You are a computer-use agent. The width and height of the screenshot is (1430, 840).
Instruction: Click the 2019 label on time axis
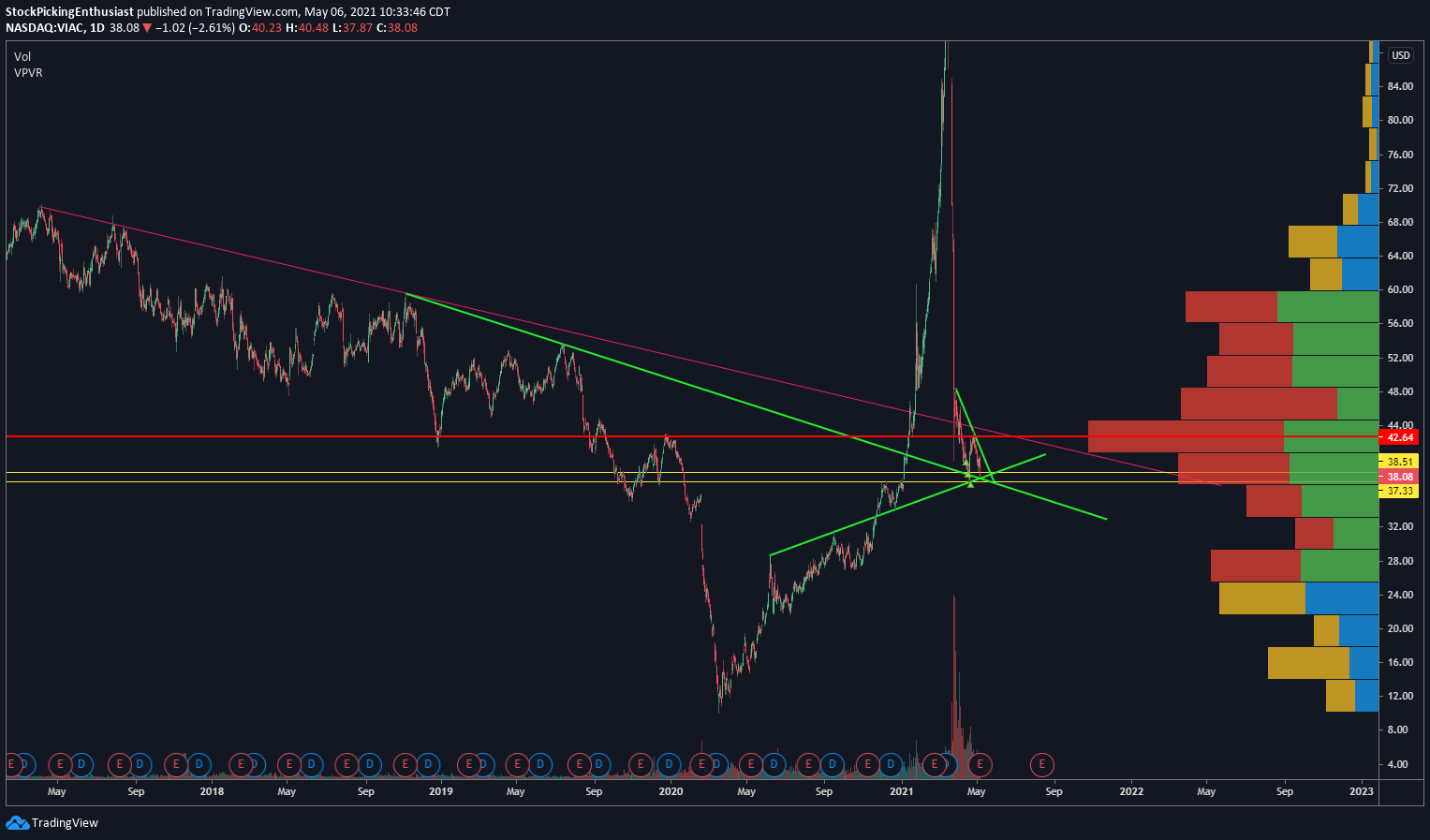[x=441, y=791]
